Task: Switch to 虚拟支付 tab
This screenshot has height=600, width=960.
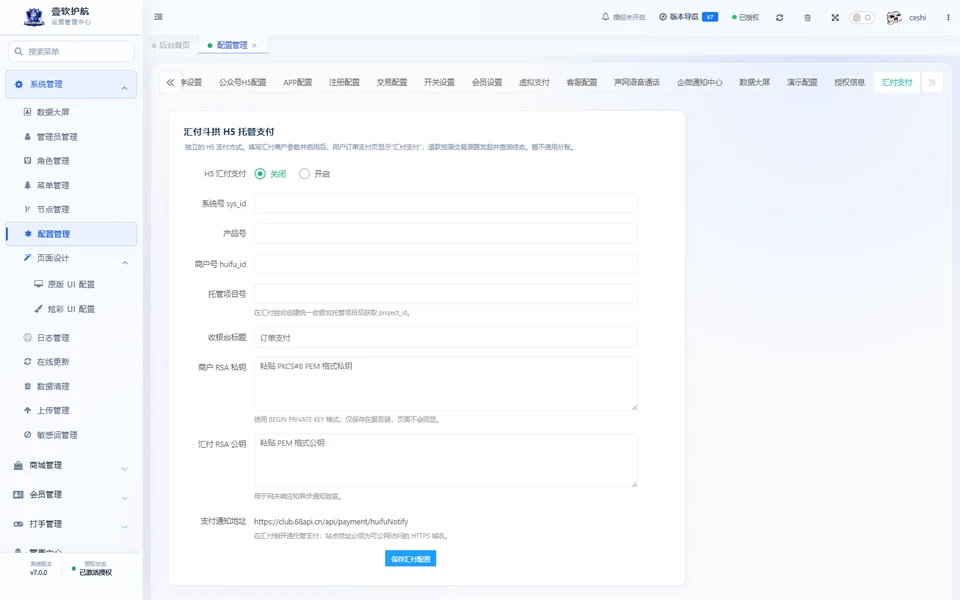Action: [534, 82]
